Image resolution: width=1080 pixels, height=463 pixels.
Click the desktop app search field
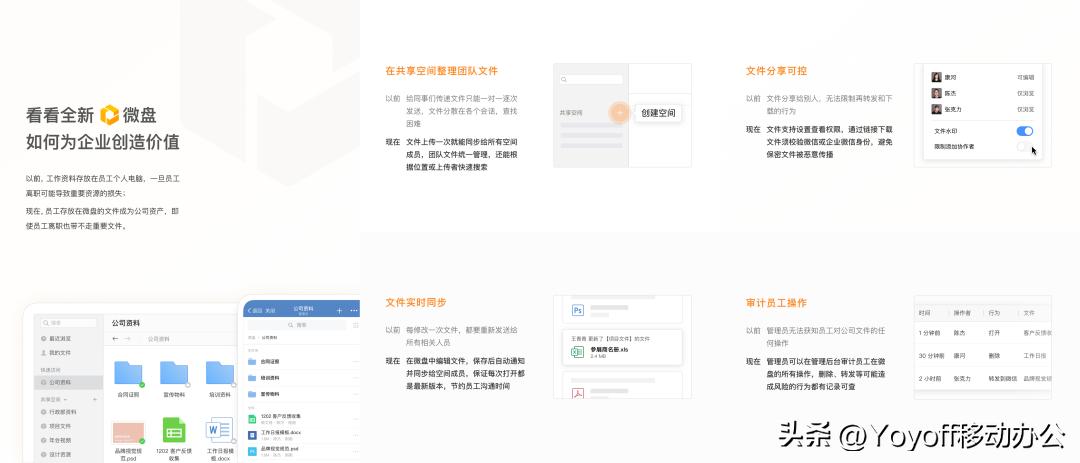point(68,322)
